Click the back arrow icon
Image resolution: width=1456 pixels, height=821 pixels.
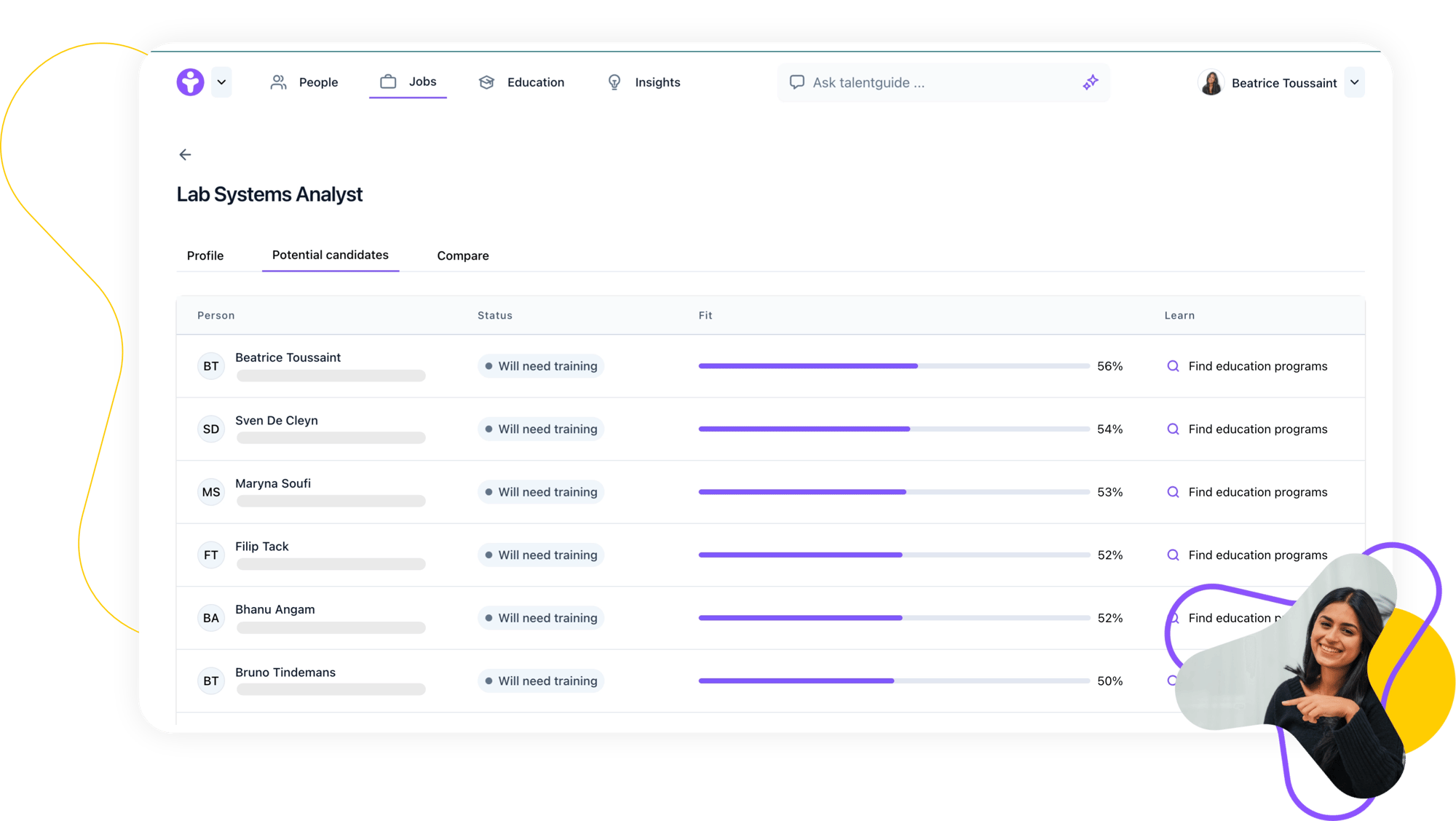point(185,154)
